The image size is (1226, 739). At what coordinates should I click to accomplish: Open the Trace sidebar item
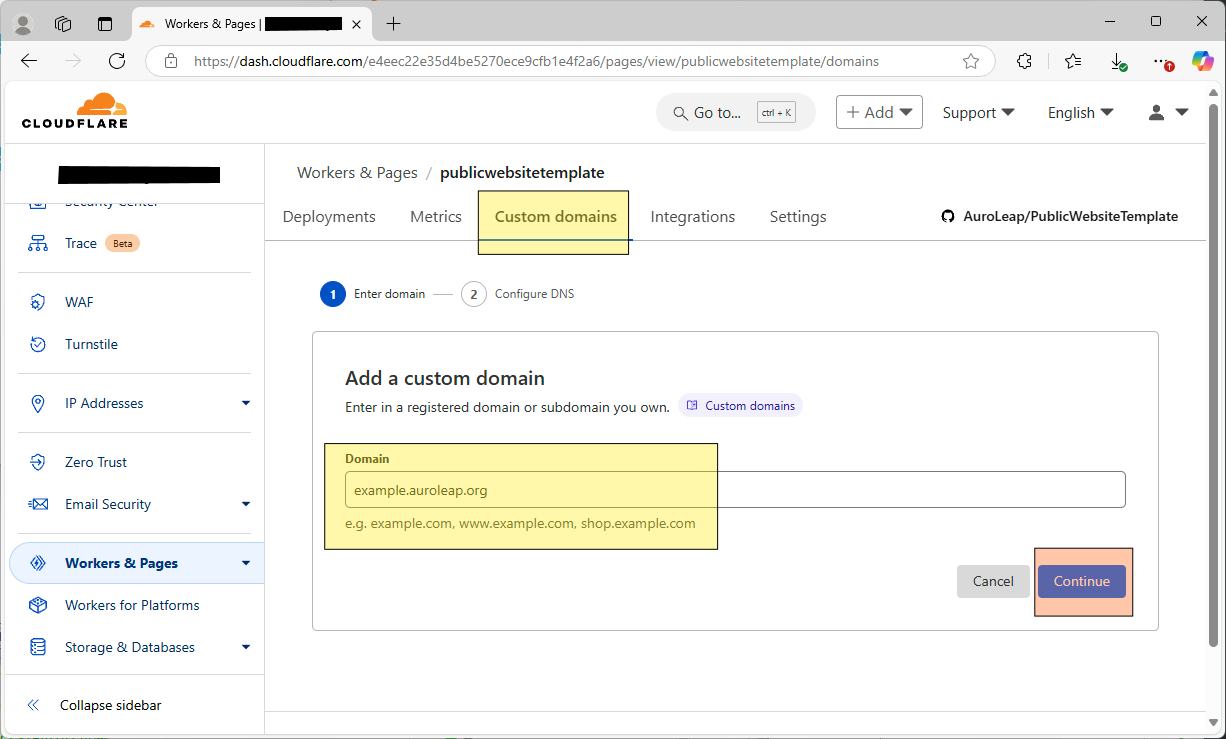(x=81, y=243)
